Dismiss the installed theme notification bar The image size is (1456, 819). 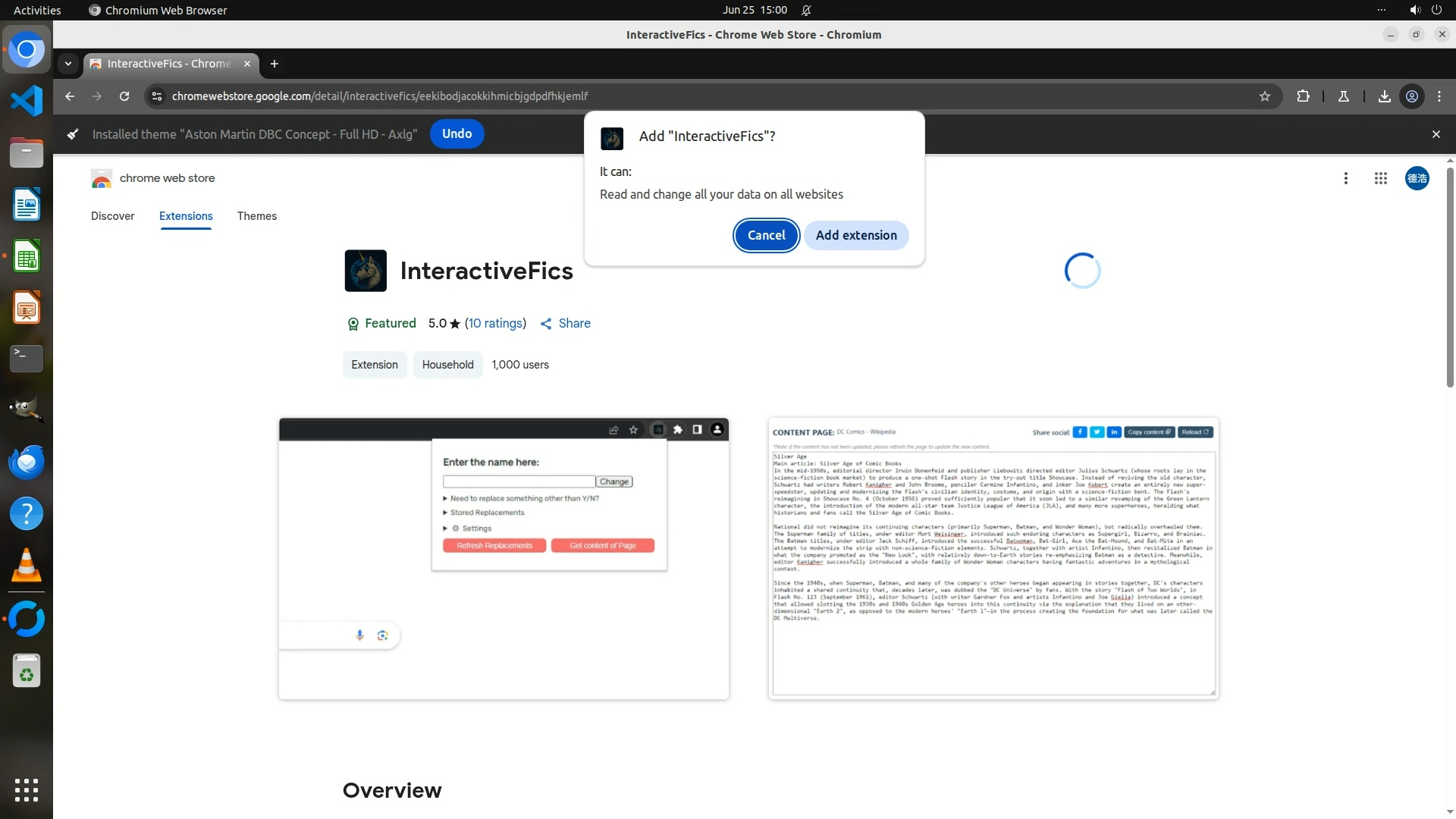tap(1436, 134)
